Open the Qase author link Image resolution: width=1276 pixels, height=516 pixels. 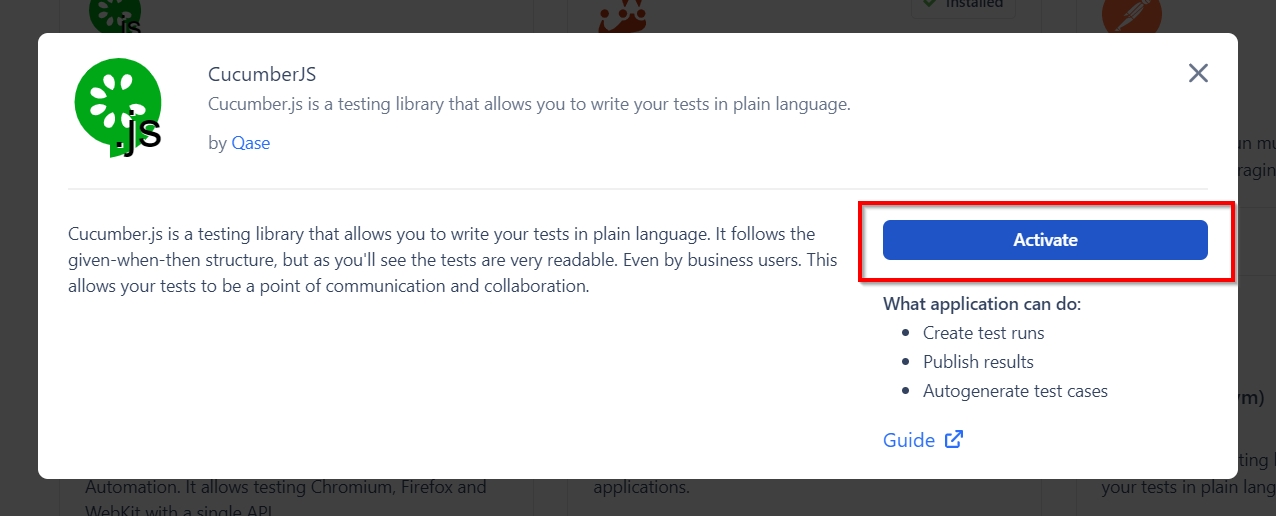251,143
